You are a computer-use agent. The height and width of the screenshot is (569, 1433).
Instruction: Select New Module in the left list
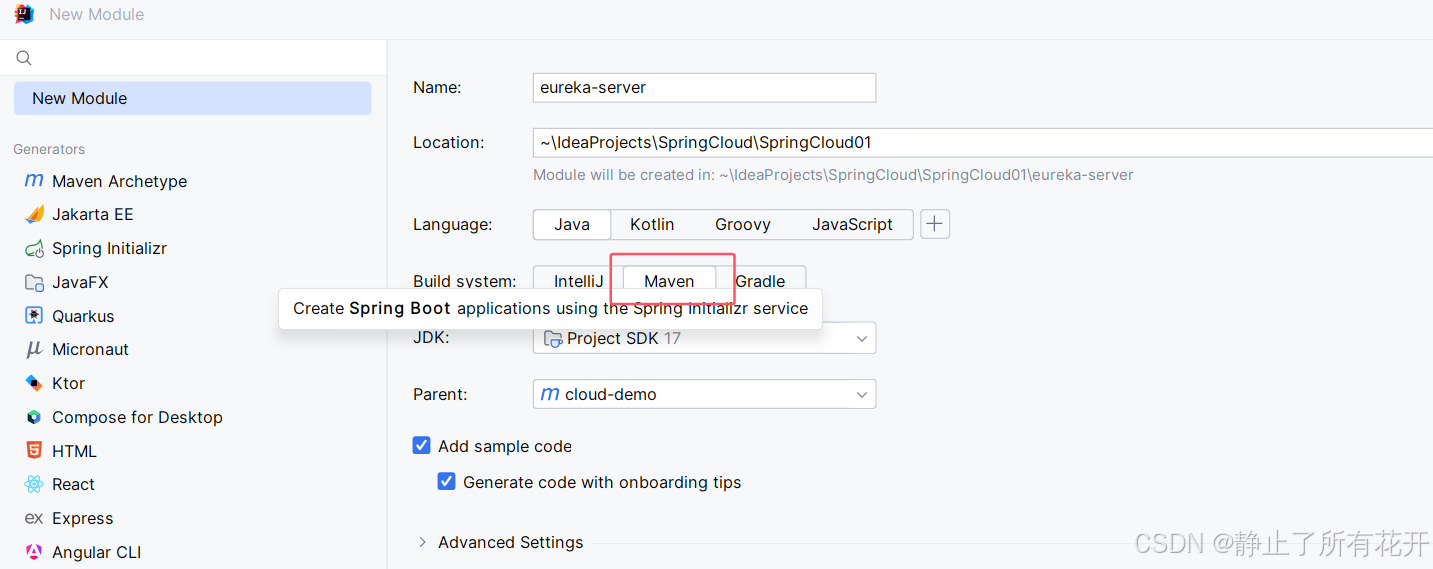[192, 98]
